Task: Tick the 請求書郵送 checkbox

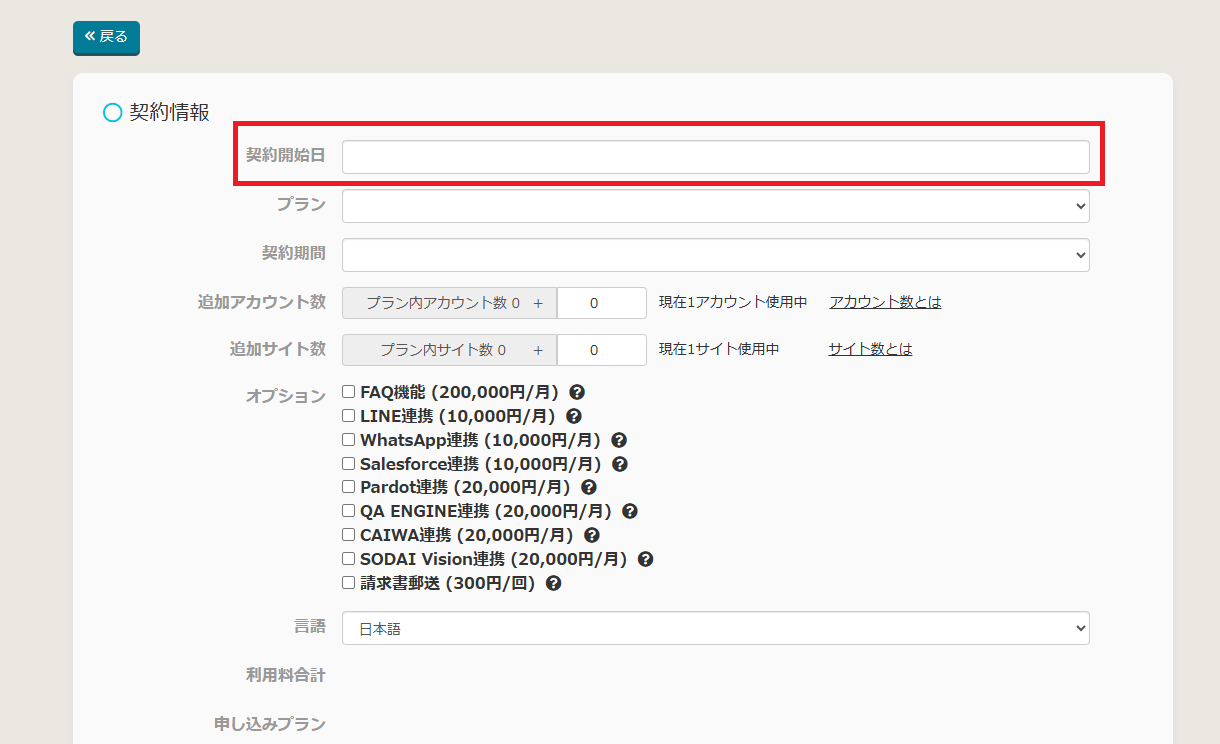Action: (x=349, y=582)
